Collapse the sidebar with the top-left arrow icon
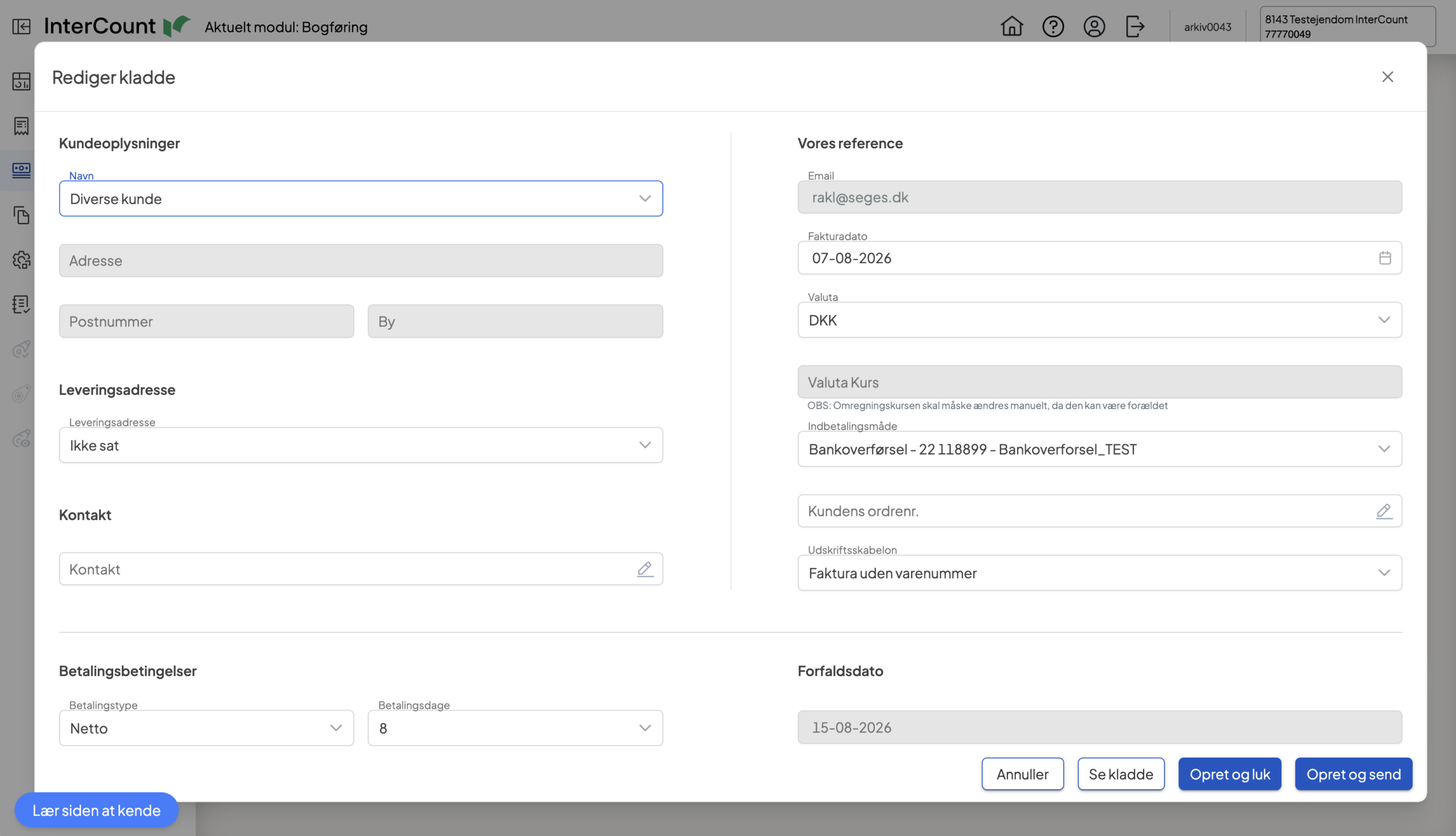The height and width of the screenshot is (836, 1456). [21, 26]
